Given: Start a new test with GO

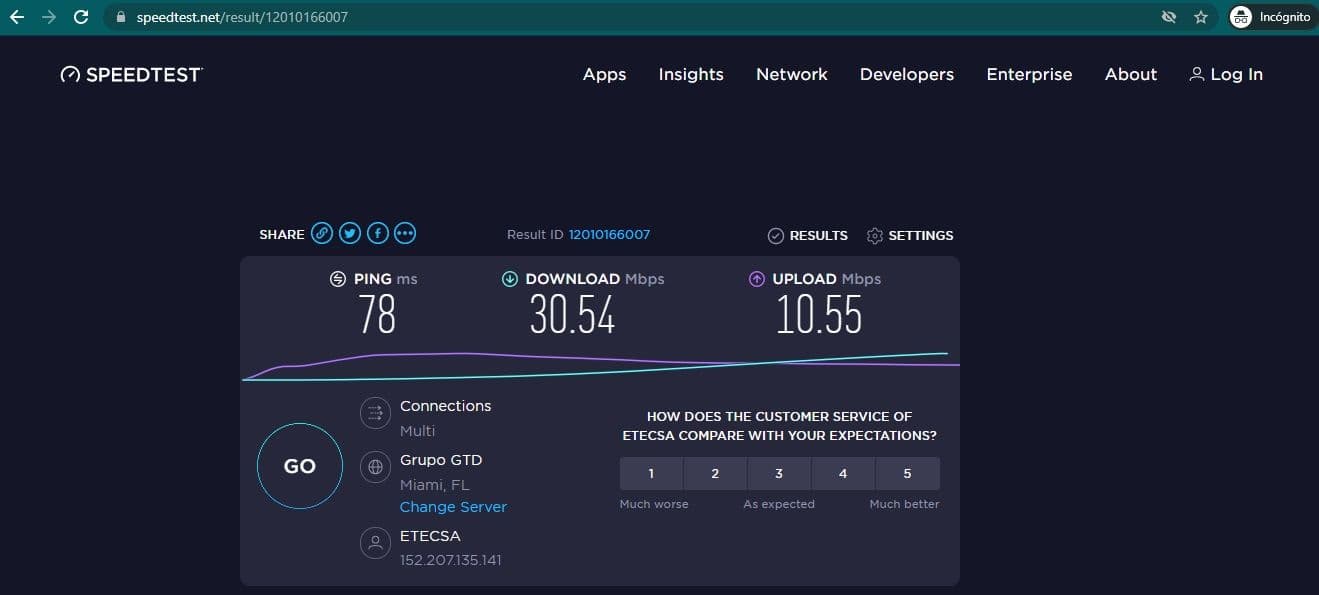Looking at the screenshot, I should [300, 466].
